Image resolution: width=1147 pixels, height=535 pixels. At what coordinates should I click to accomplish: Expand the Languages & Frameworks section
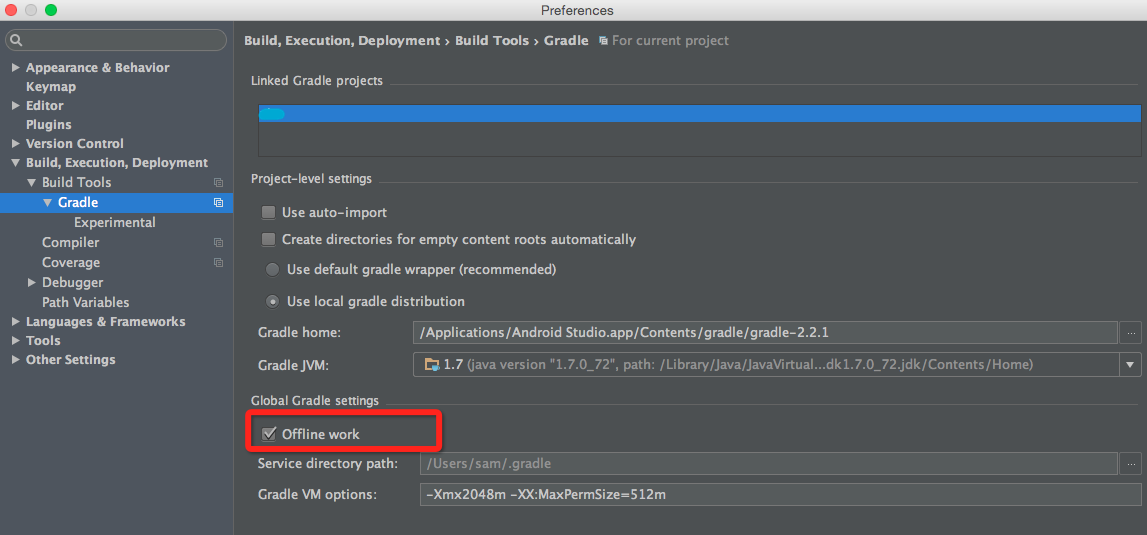point(15,322)
